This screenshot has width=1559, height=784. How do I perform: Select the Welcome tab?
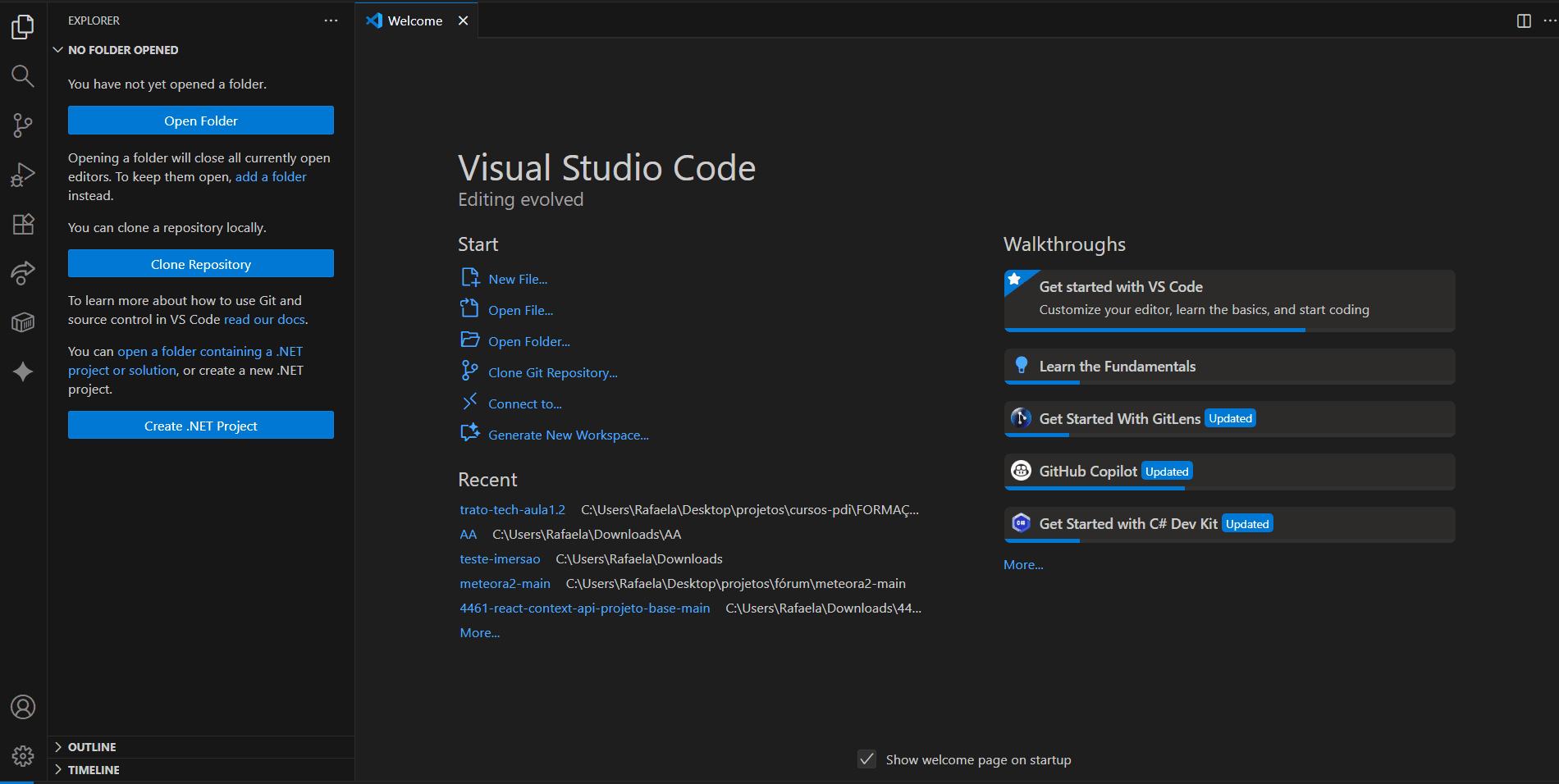[x=414, y=21]
